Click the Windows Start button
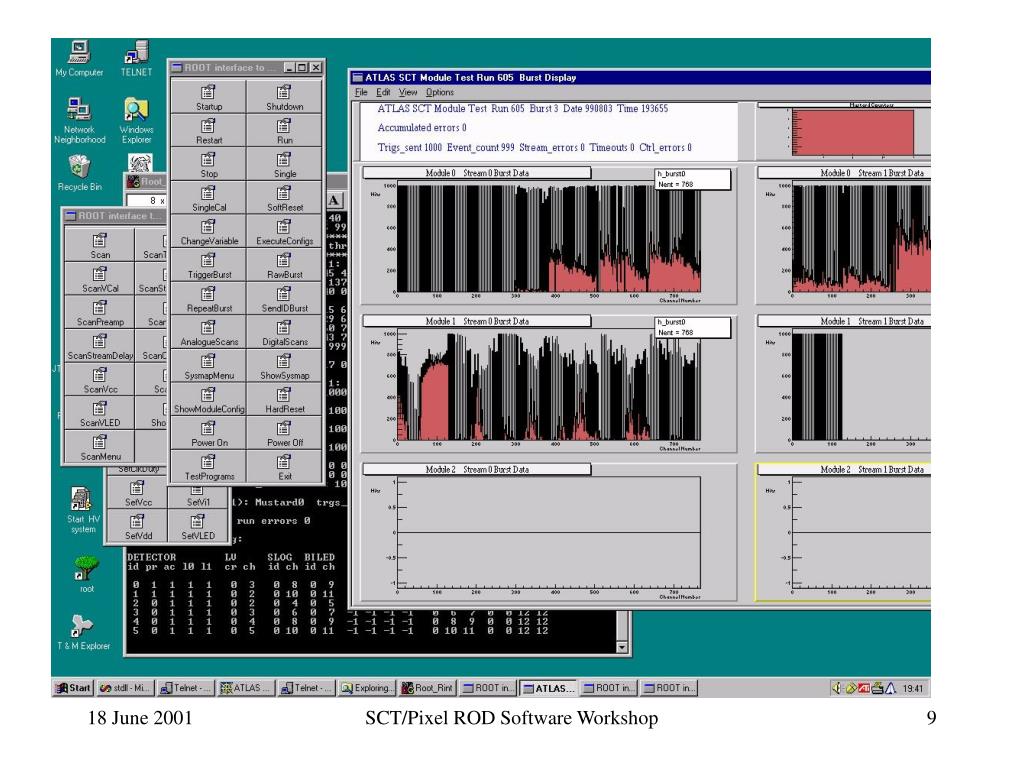This screenshot has height=768, width=1024. [72, 688]
